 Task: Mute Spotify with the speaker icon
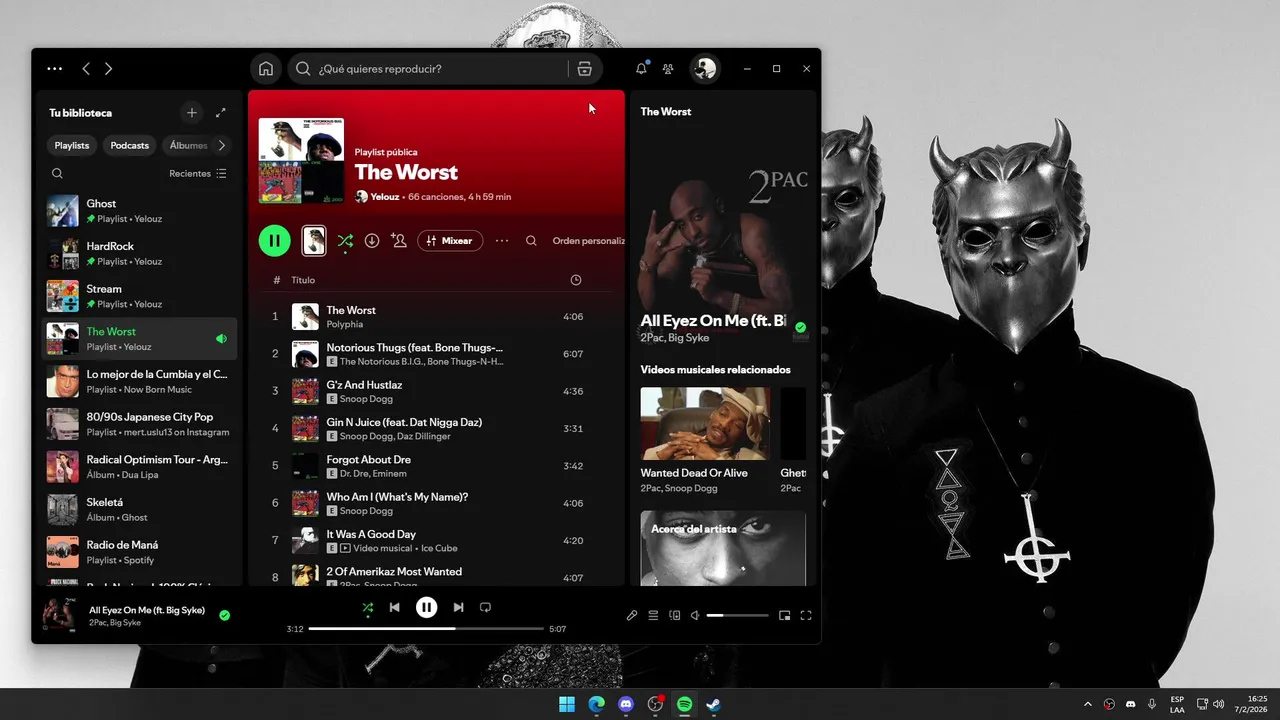click(x=695, y=615)
